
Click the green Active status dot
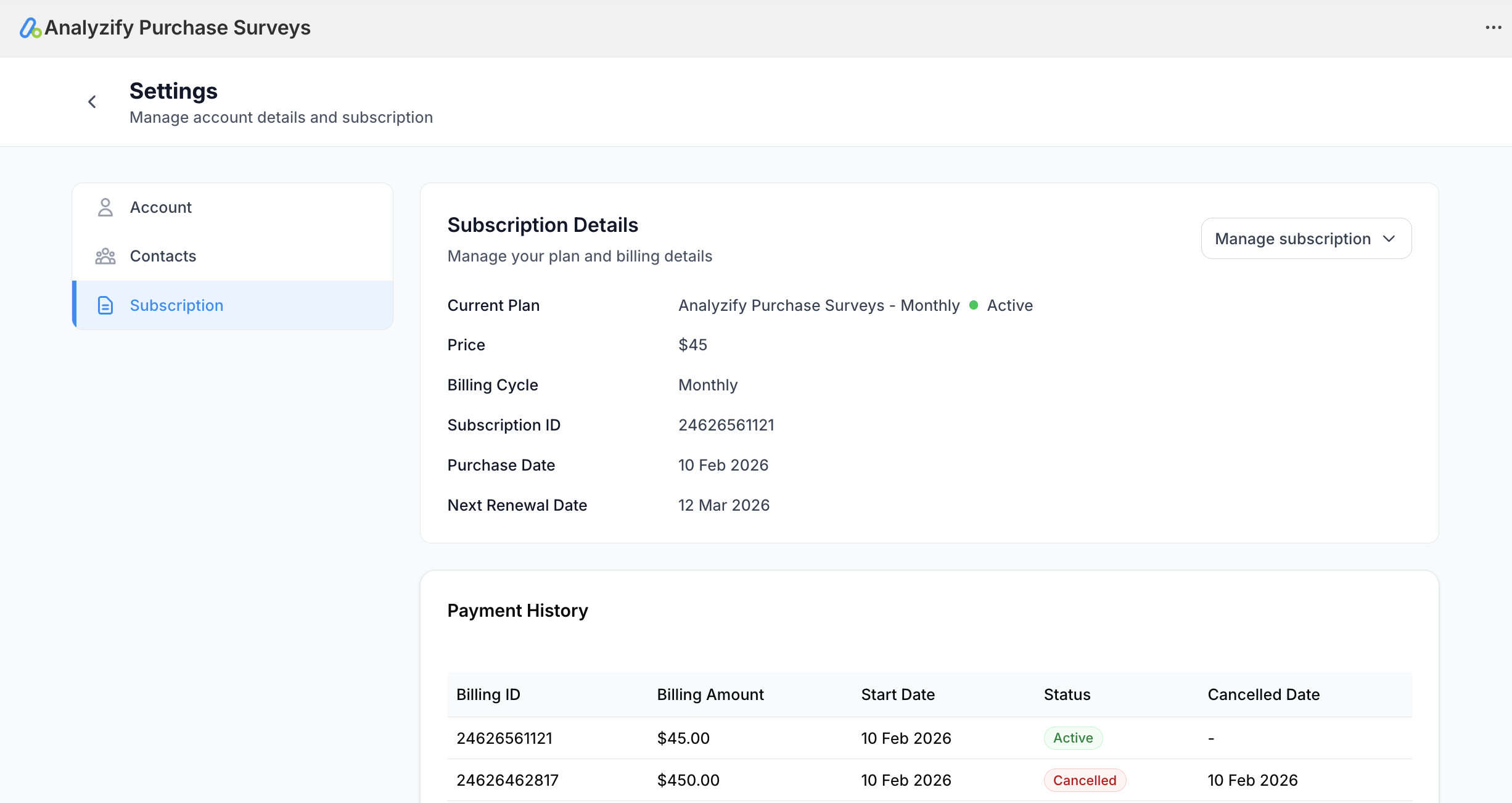(974, 305)
